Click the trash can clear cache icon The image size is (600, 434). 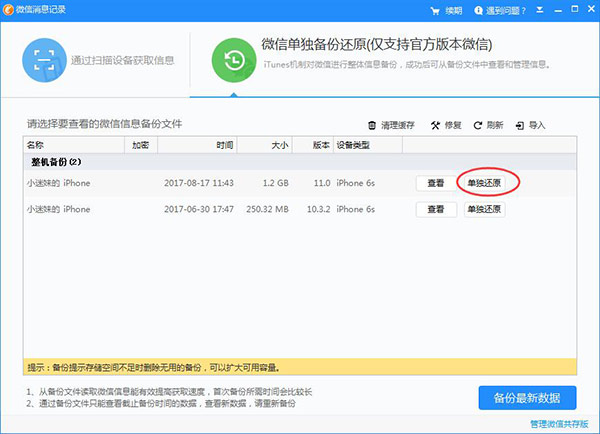tap(372, 125)
